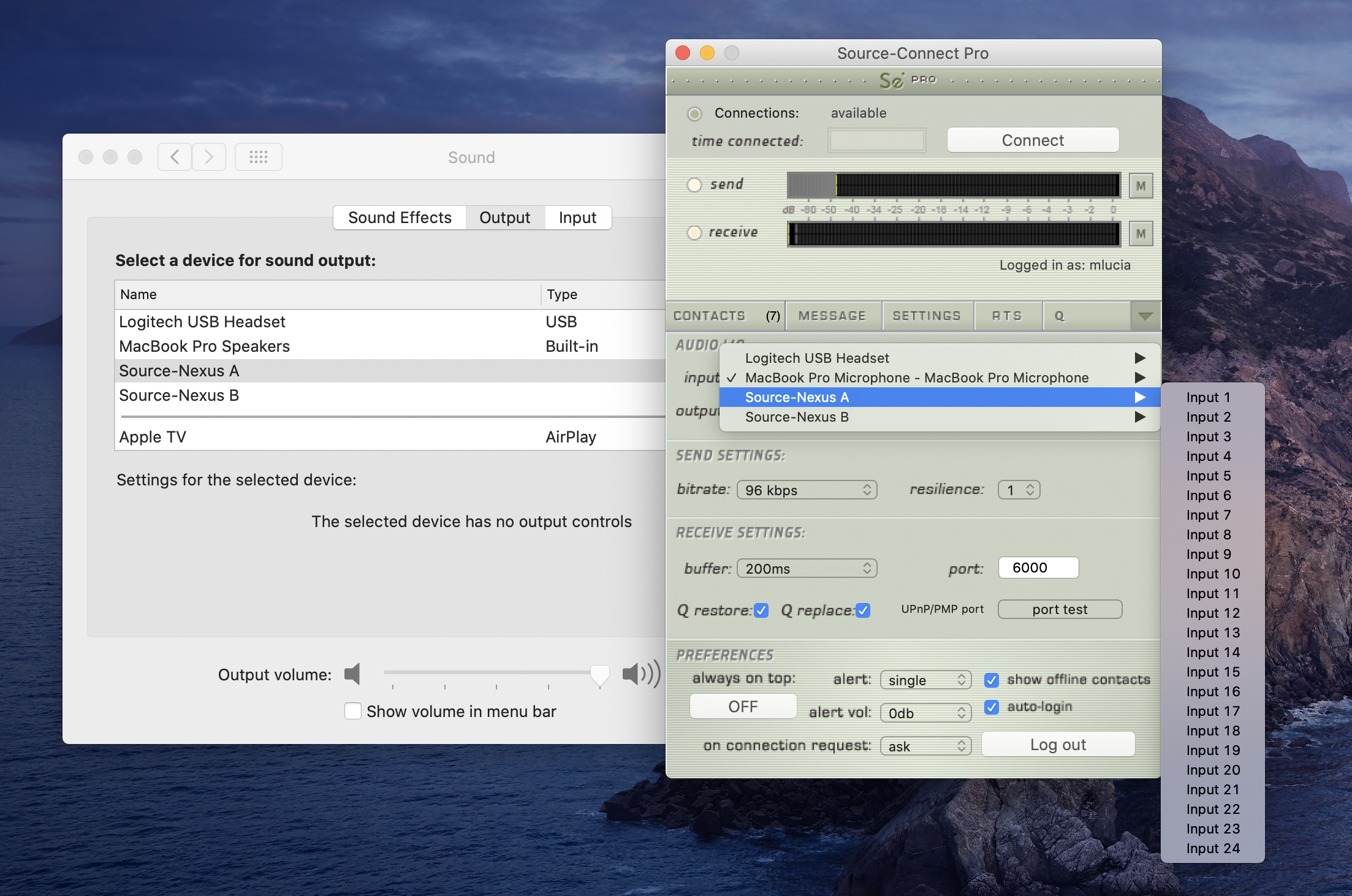Screen dimensions: 1352x896
Task: Open the bitrate 96 kbps dropdown
Action: [807, 490]
